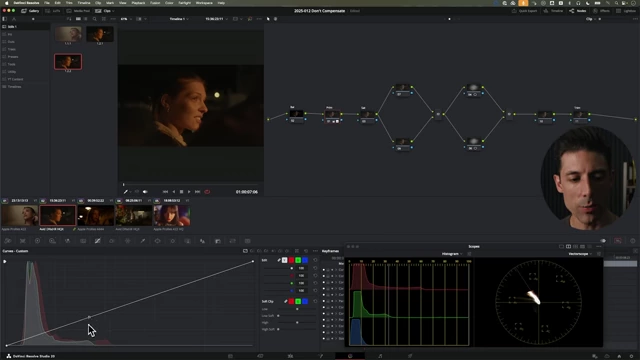Open the Power Window palette

[158, 241]
